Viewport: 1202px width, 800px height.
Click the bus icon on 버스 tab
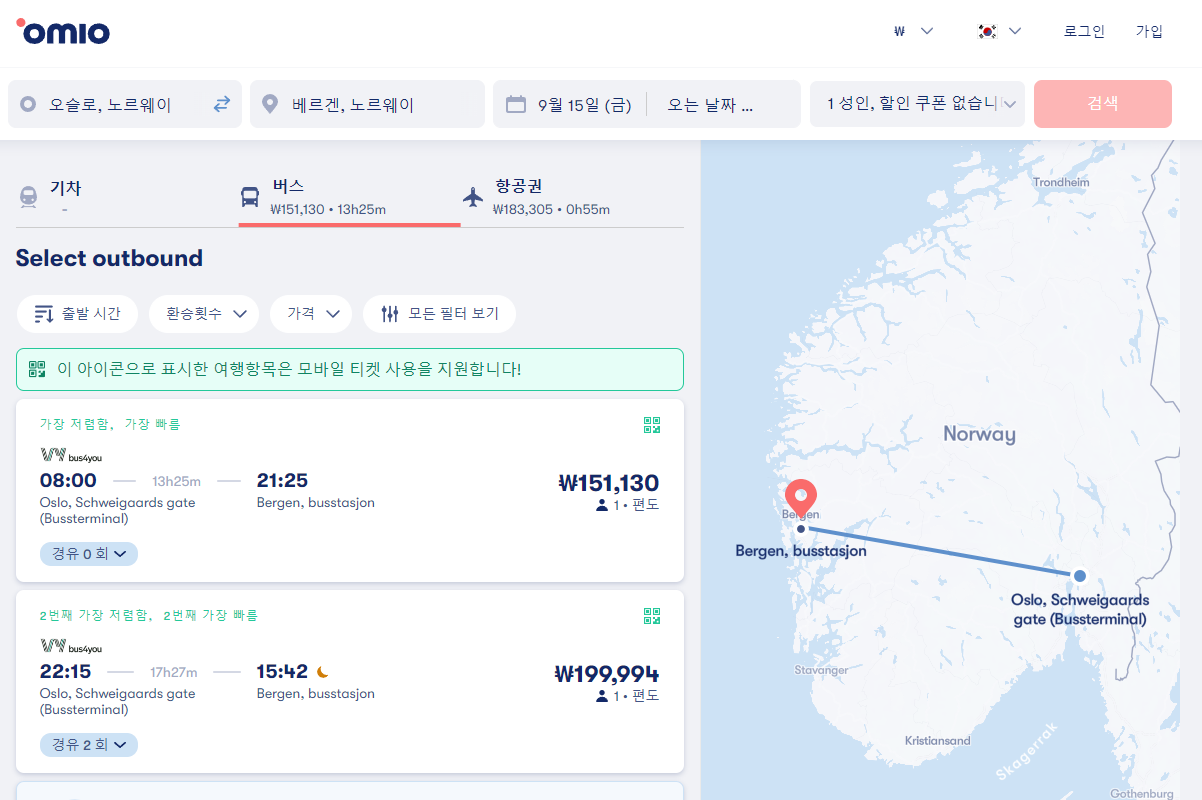point(250,196)
